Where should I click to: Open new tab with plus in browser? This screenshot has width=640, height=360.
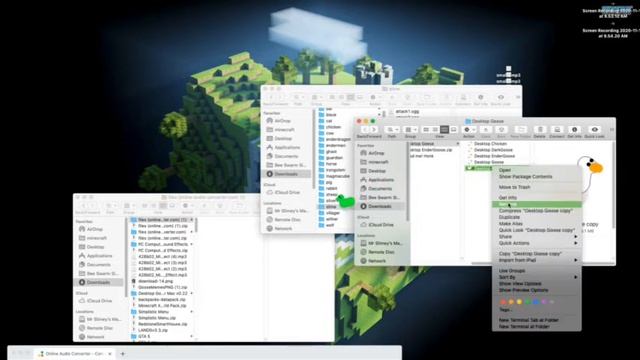122,354
